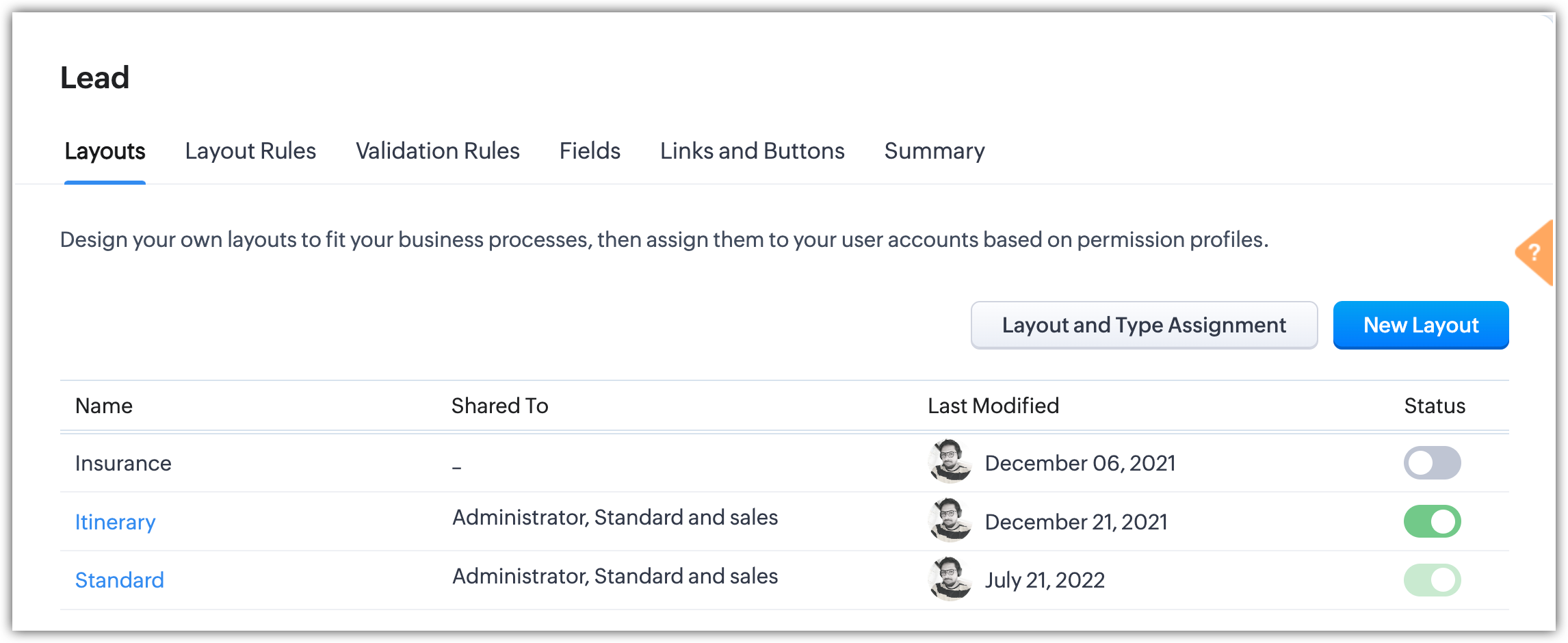
Task: Click avatar in the Standard row
Action: (x=950, y=579)
